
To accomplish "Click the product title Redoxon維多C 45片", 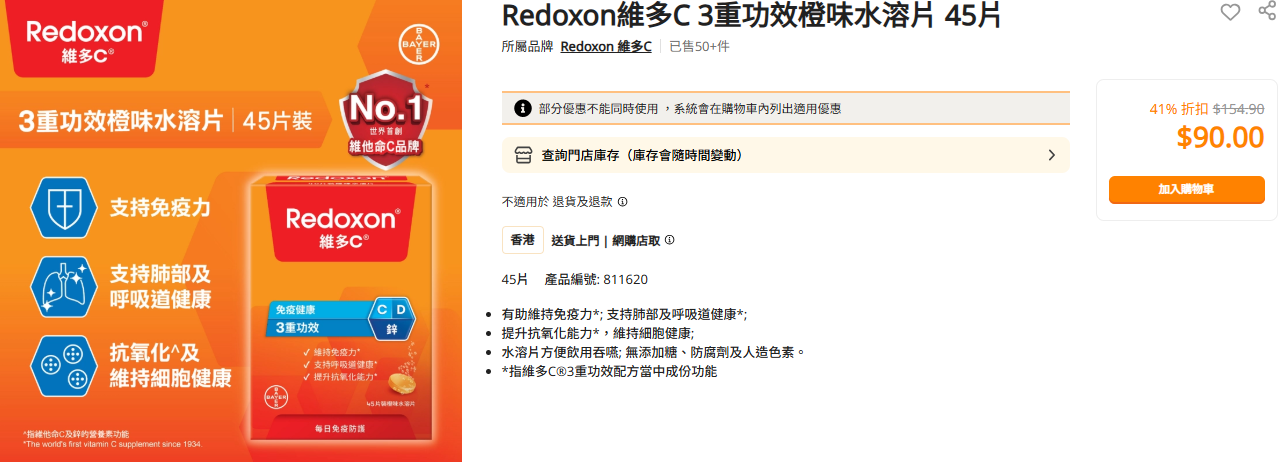I will coord(751,15).
